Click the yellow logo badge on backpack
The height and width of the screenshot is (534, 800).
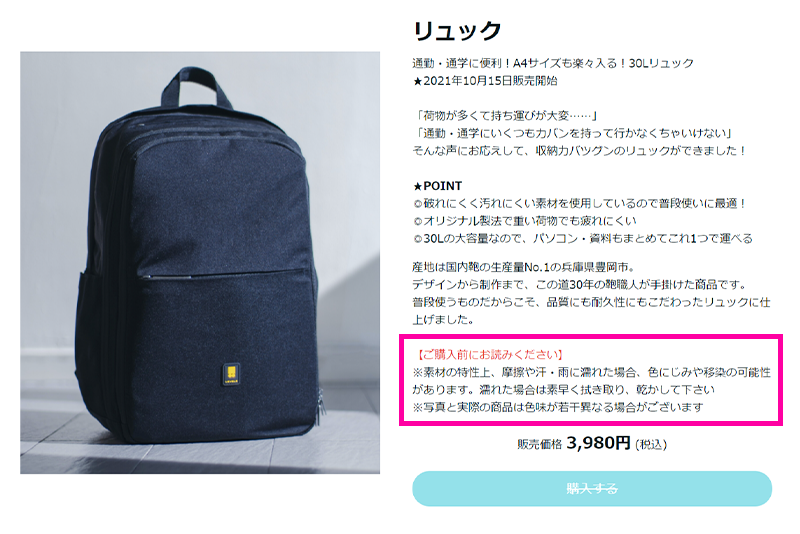232,375
